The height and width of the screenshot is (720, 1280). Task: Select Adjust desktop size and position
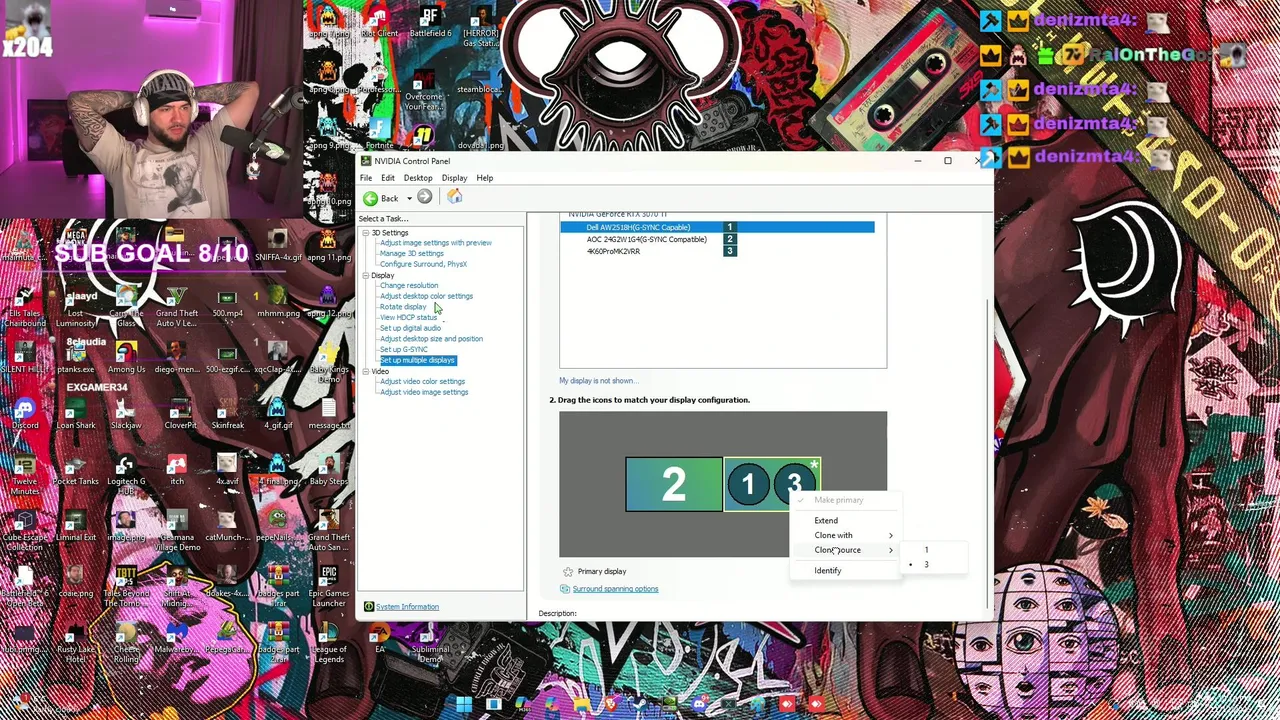tap(431, 339)
